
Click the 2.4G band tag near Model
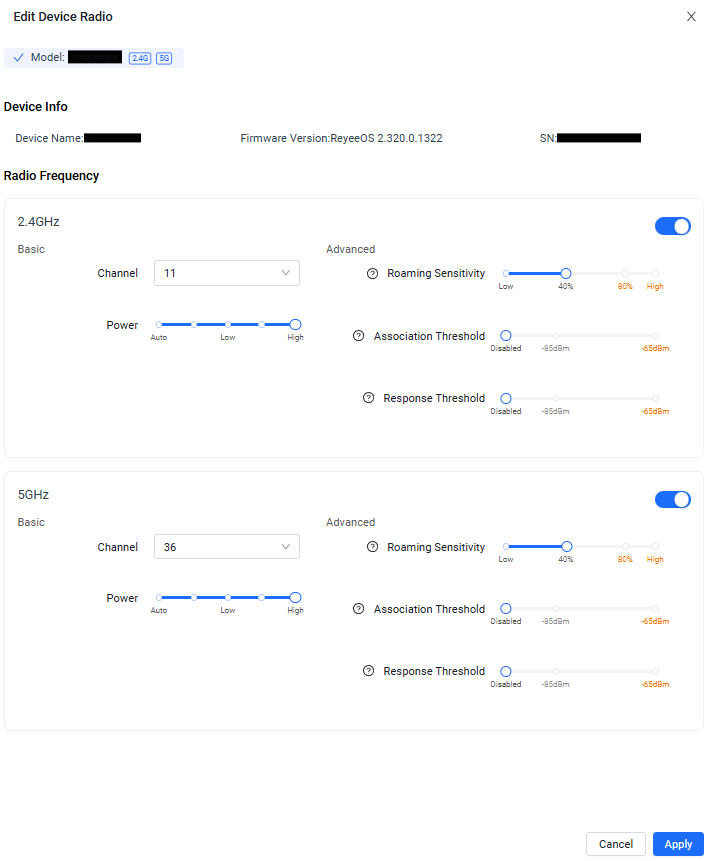pyautogui.click(x=140, y=59)
